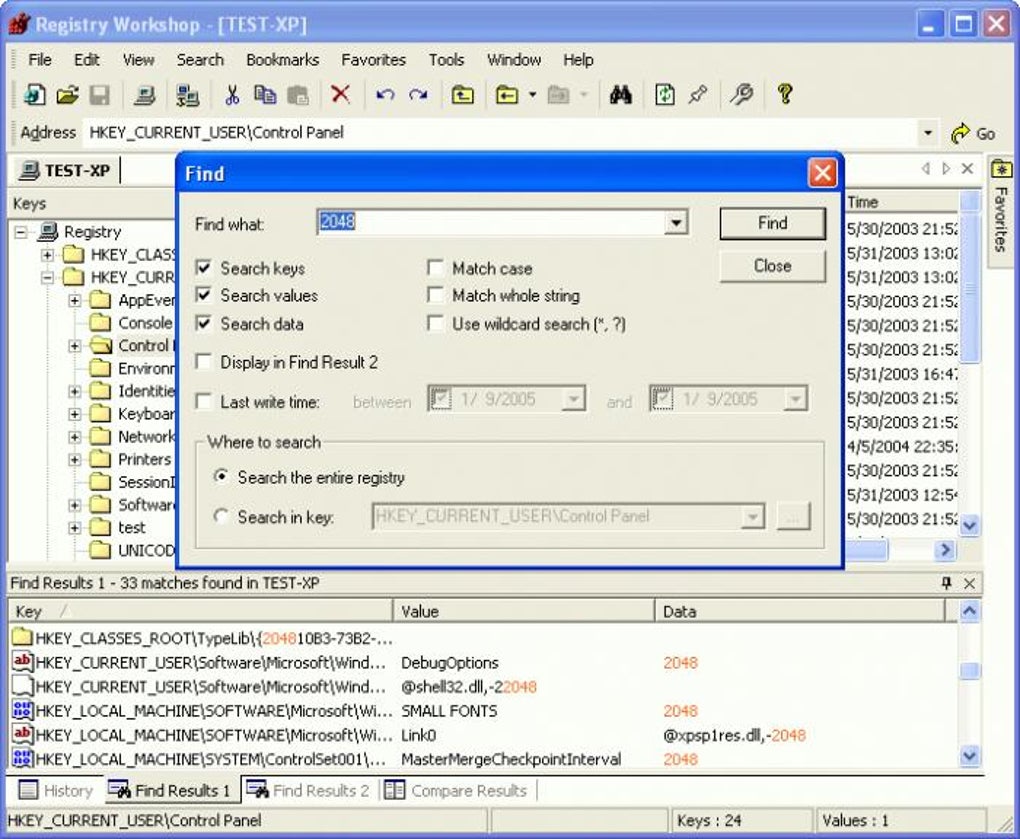1020x839 pixels.
Task: Click the open folder toolbar icon
Action: (x=67, y=95)
